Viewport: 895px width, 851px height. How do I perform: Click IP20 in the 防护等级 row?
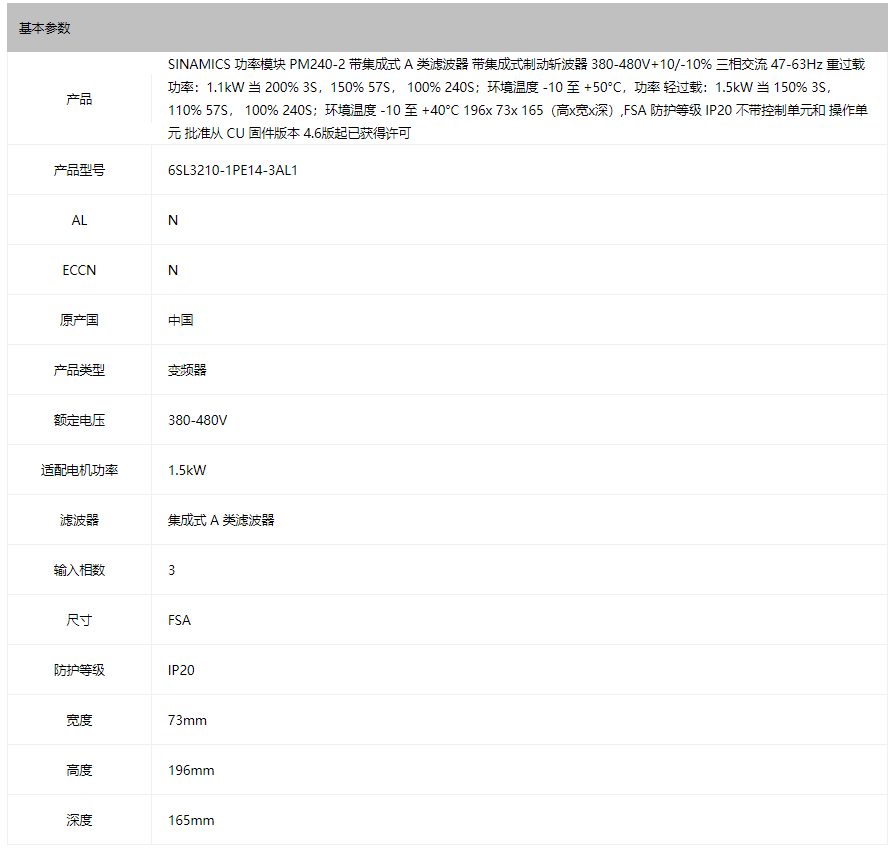point(181,670)
